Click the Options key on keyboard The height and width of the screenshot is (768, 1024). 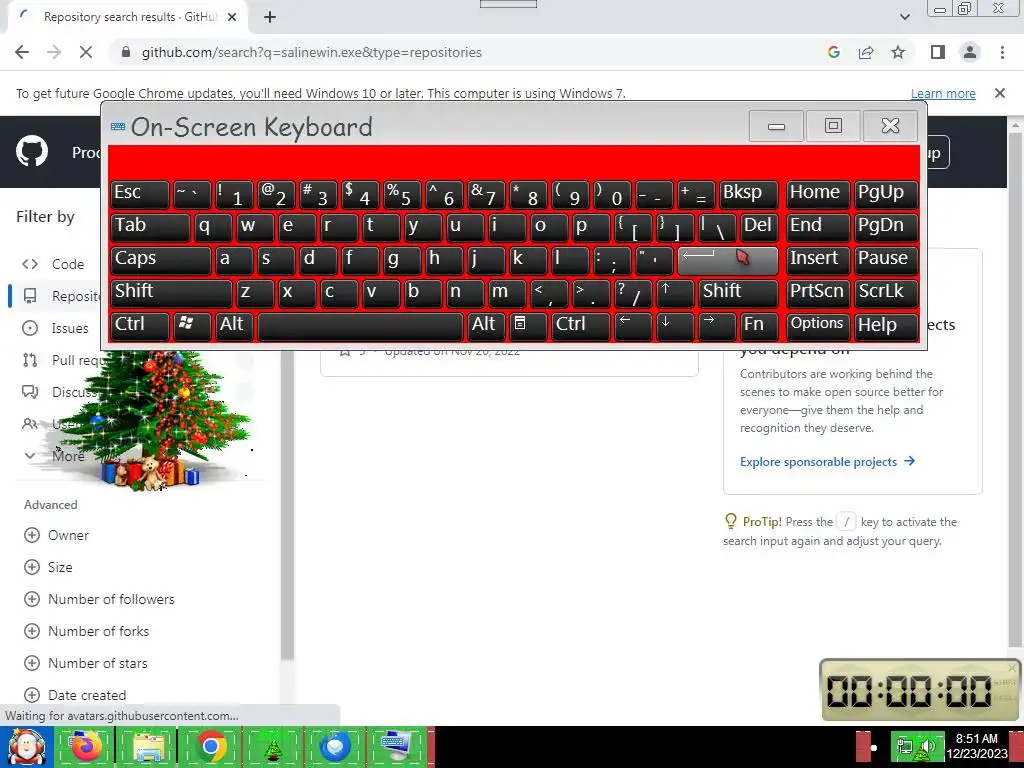(818, 325)
